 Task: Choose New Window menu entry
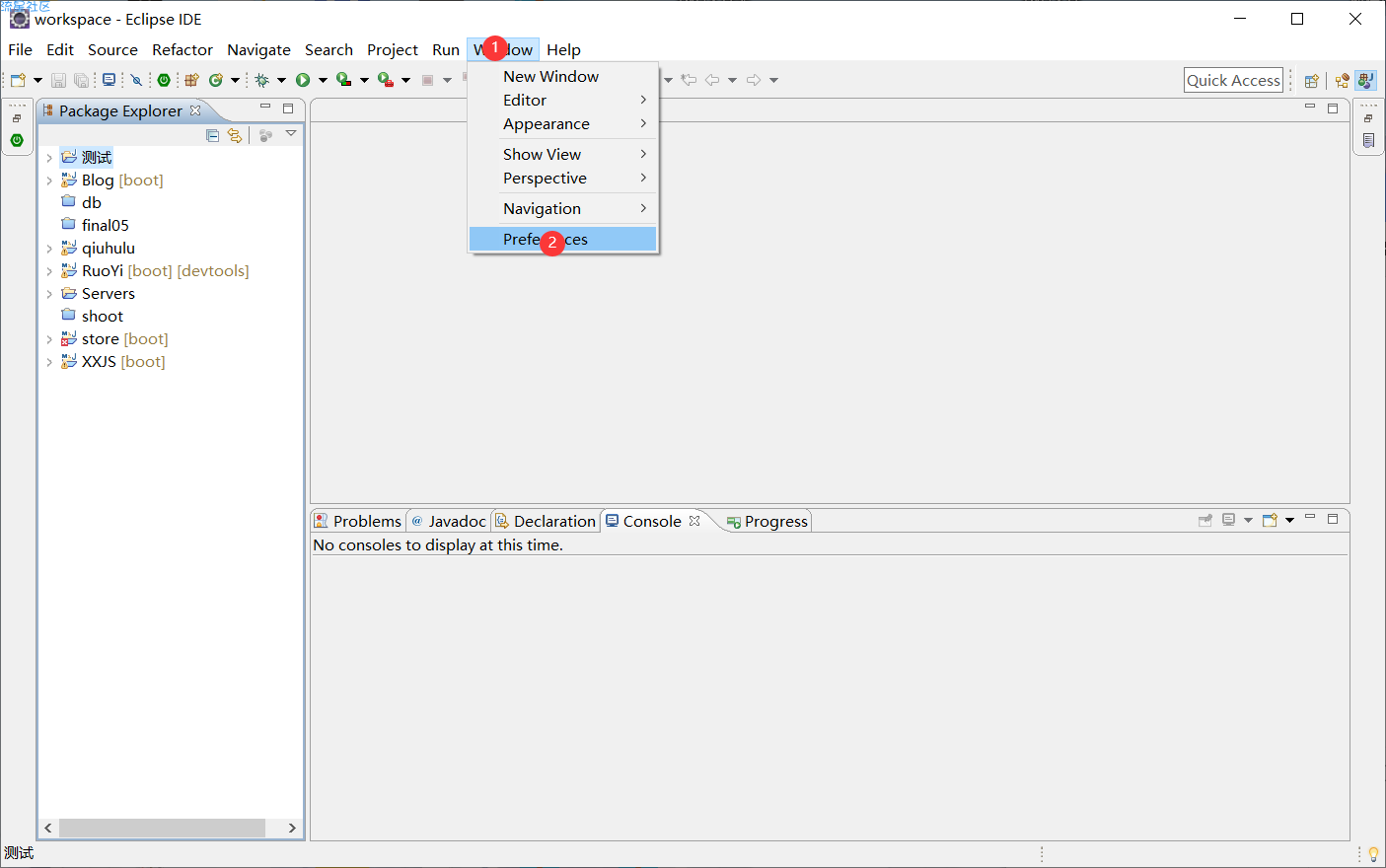pos(562,76)
